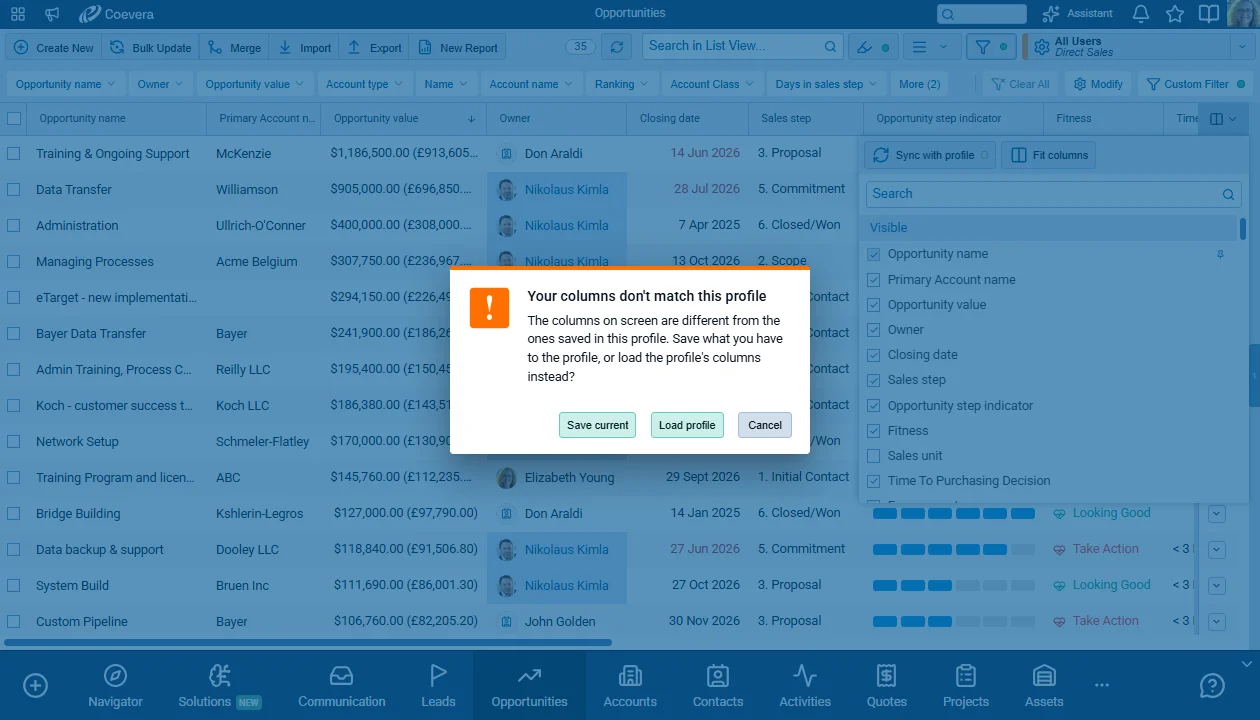This screenshot has height=720, width=1260.
Task: Open the Accounts tab
Action: pos(630,686)
